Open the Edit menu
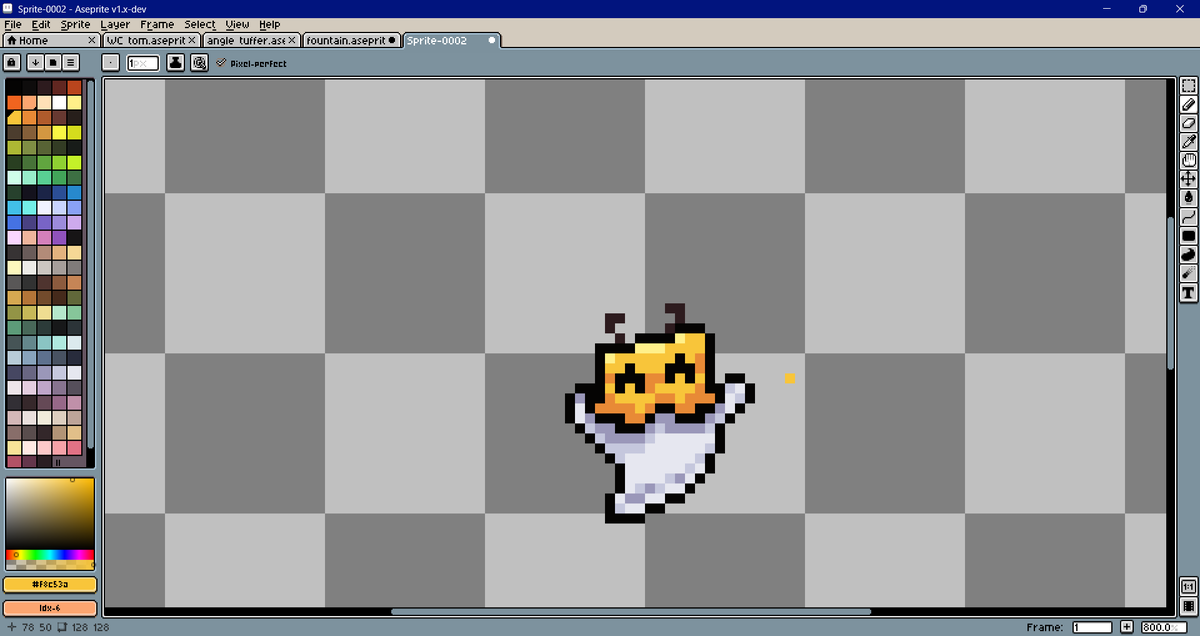Image resolution: width=1200 pixels, height=636 pixels. click(41, 24)
